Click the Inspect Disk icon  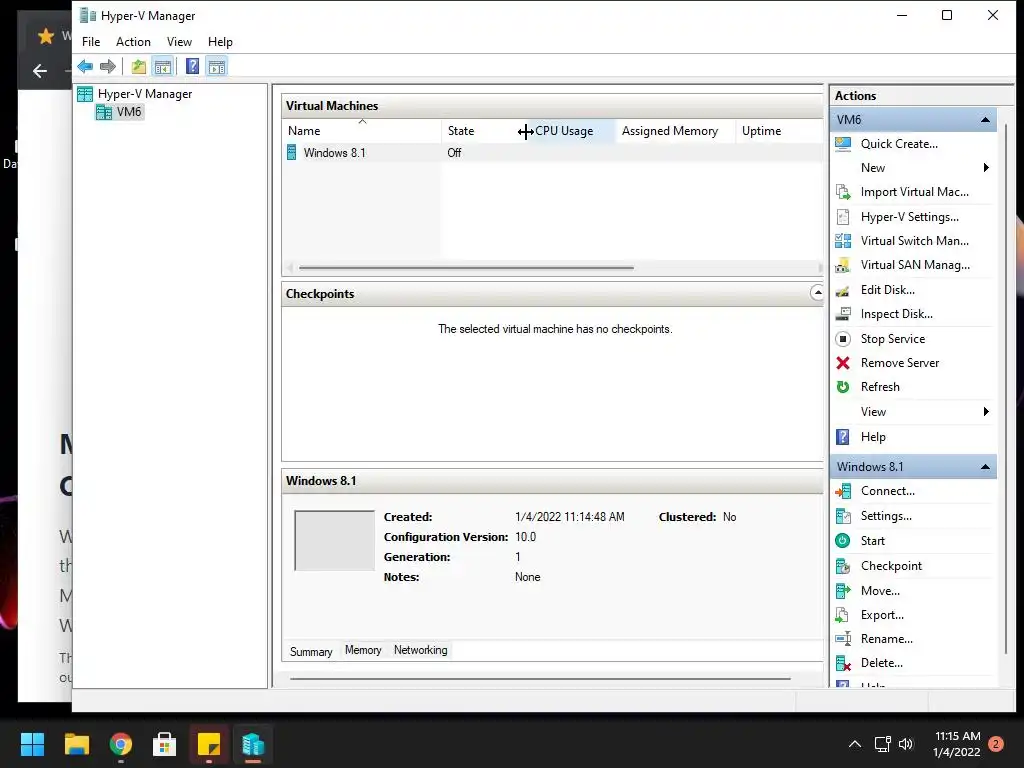(843, 314)
